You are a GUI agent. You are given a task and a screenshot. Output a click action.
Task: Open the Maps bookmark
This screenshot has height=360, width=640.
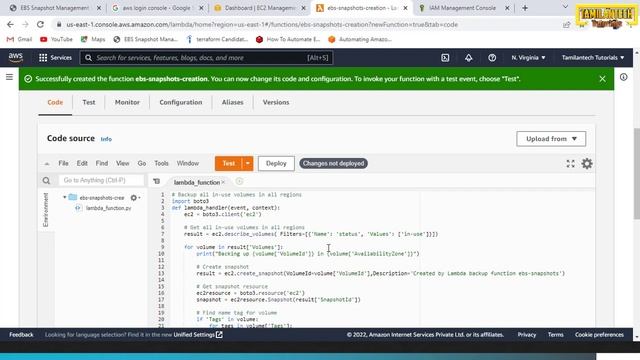coord(93,39)
